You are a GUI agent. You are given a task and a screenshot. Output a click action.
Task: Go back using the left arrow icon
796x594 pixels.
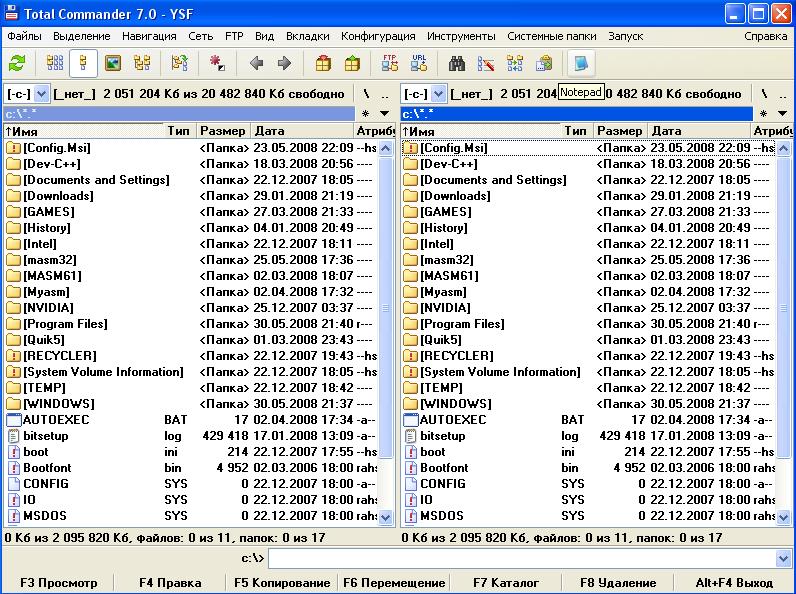256,63
